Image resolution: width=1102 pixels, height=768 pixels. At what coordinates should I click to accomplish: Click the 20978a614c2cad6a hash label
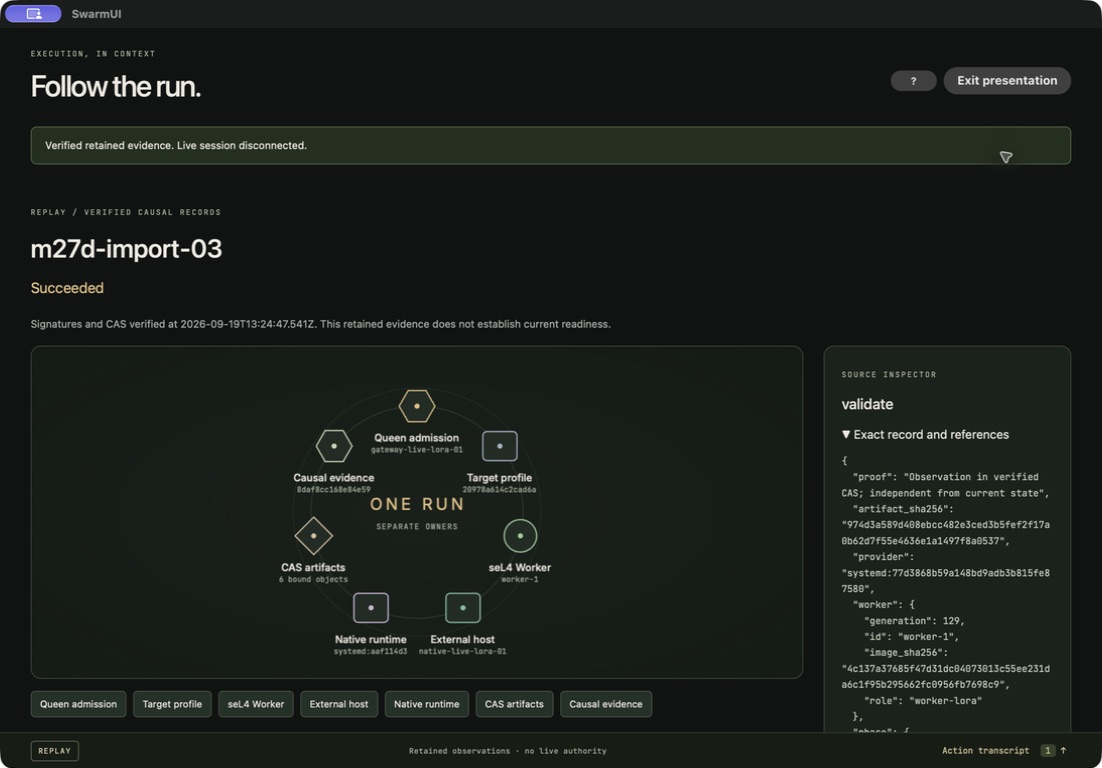pos(500,490)
